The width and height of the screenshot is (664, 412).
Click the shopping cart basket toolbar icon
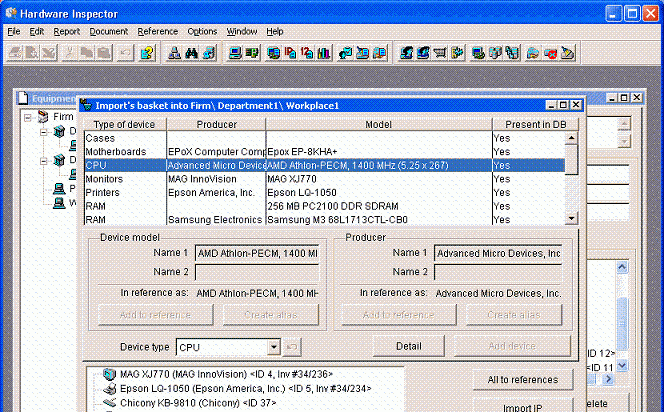(x=440, y=53)
